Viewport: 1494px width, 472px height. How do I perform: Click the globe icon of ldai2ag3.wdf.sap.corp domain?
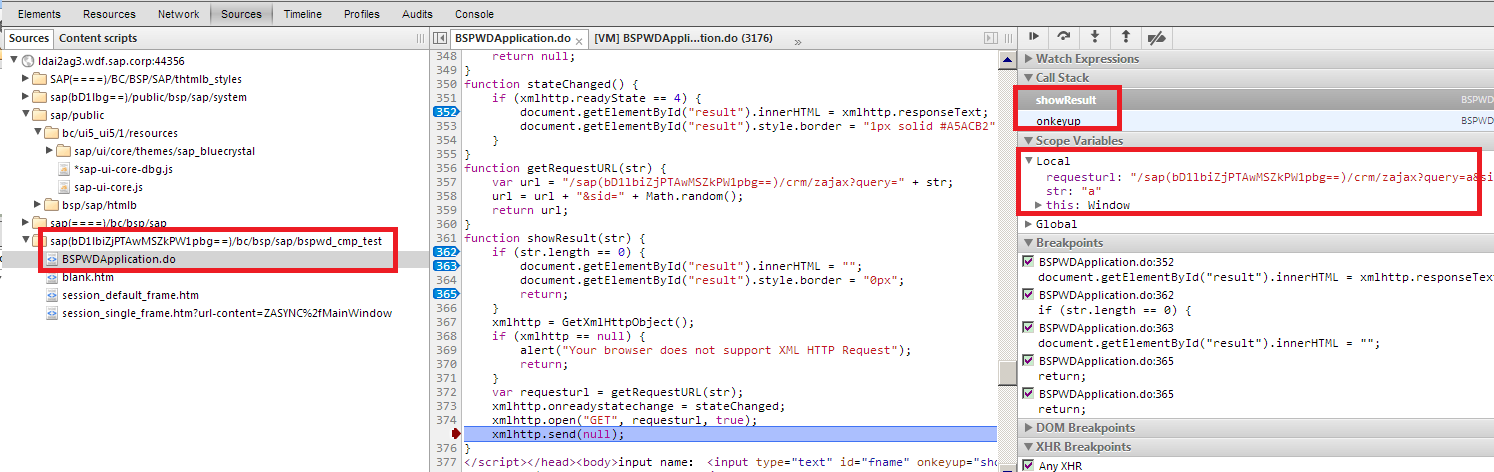click(x=30, y=61)
